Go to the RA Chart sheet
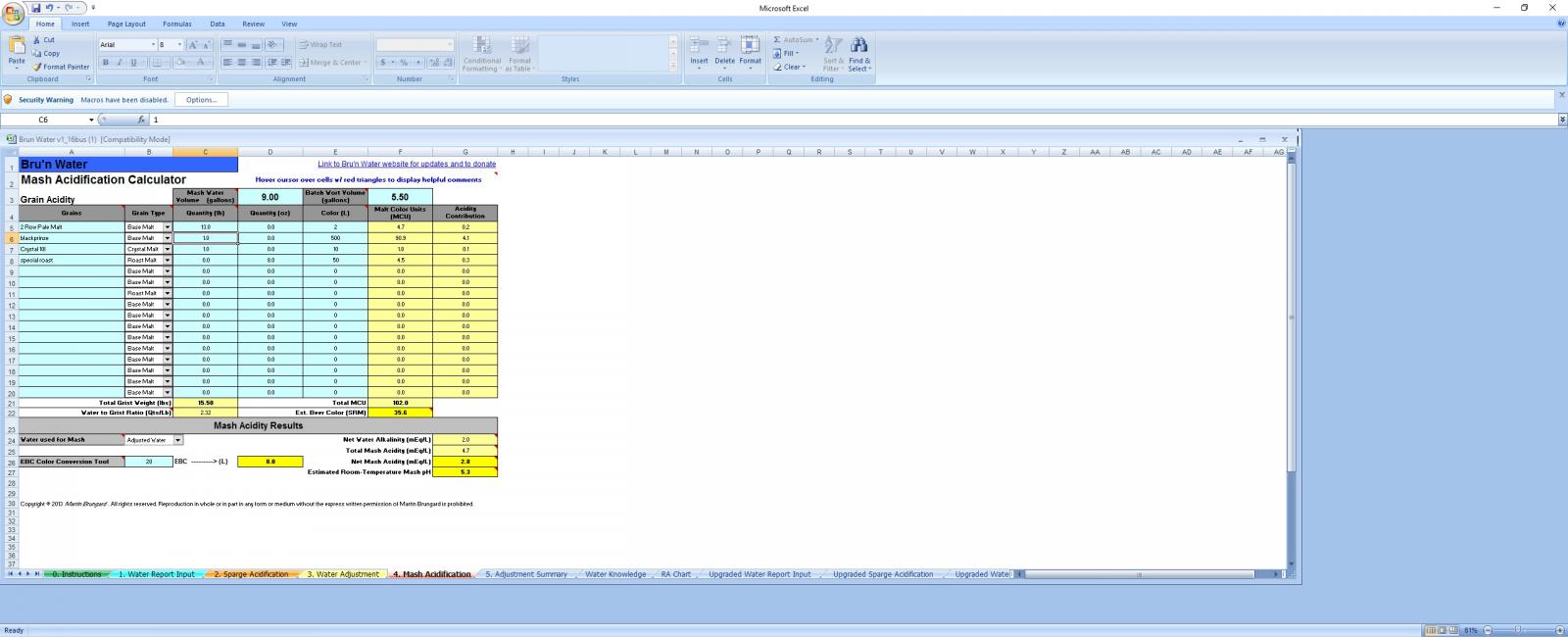This screenshot has width=1568, height=637. click(x=676, y=574)
